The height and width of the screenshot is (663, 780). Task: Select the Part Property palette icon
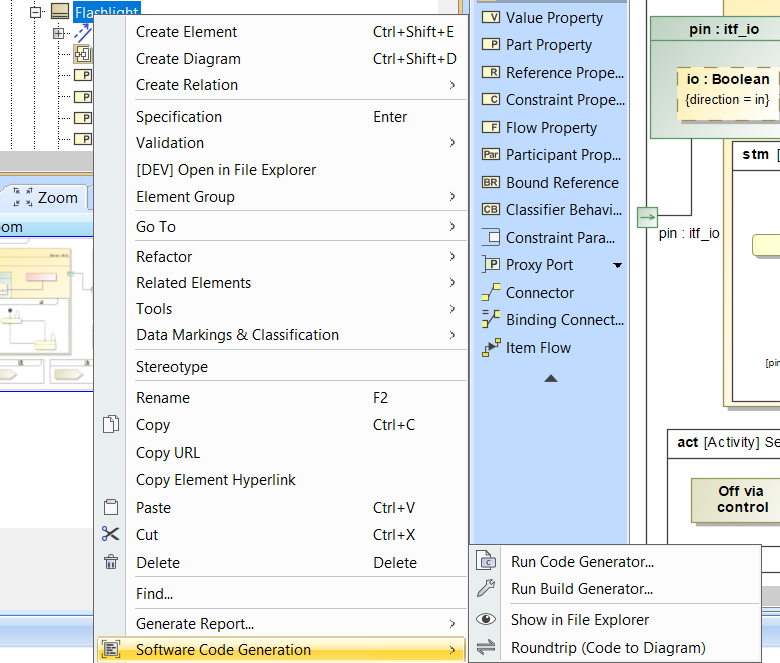491,45
